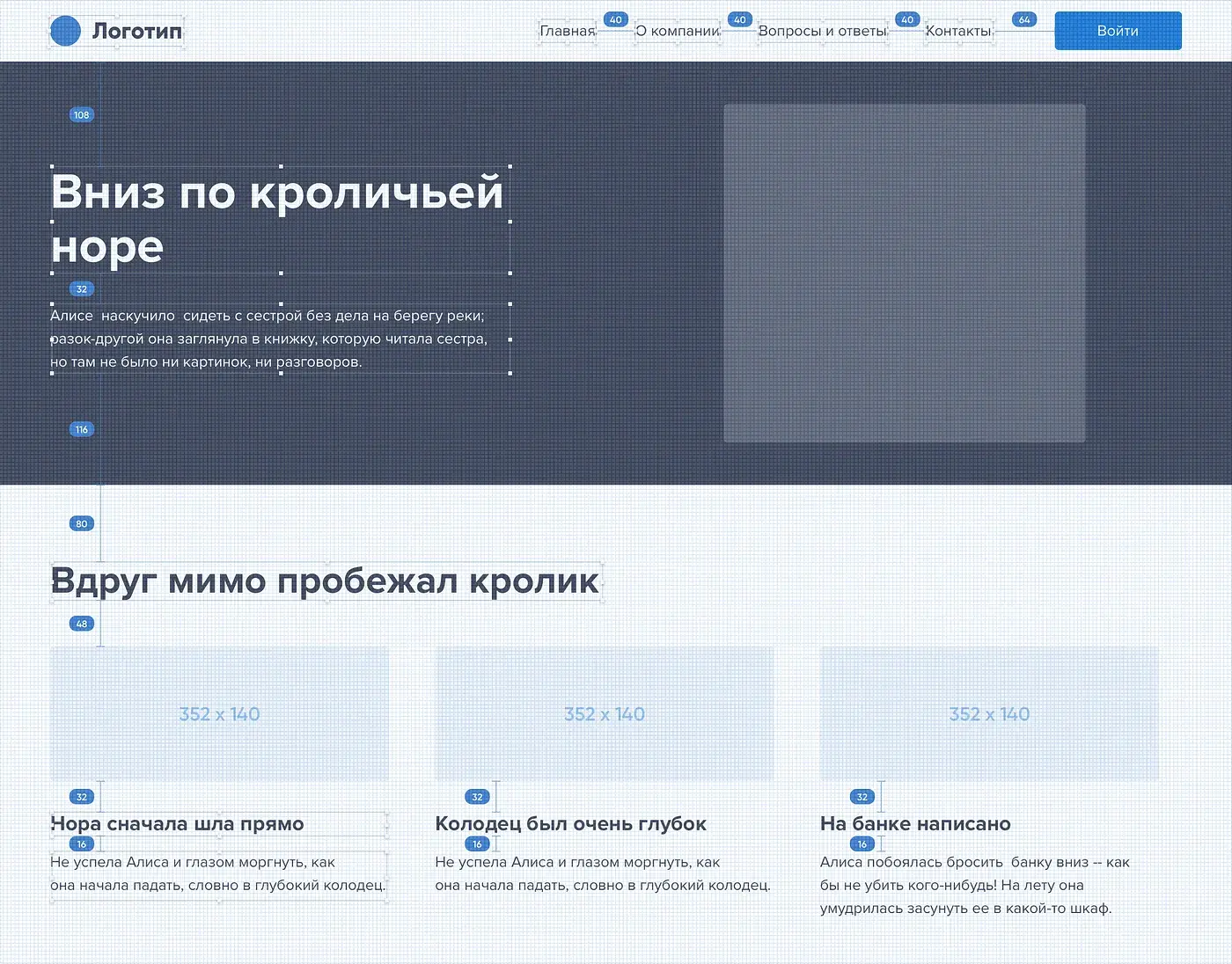The height and width of the screenshot is (964, 1232).
Task: Select the large gray hero image placeholder
Action: (x=904, y=273)
